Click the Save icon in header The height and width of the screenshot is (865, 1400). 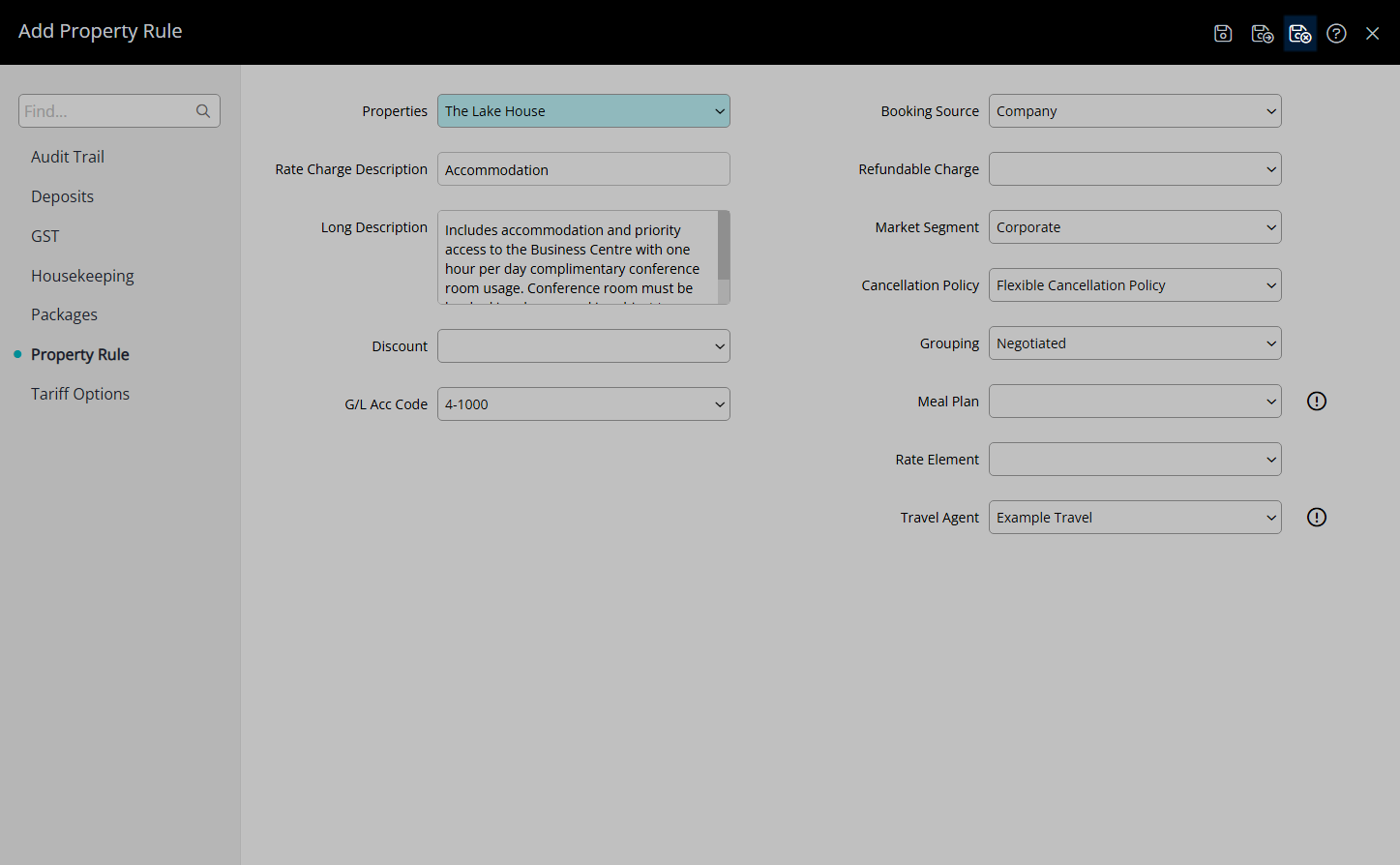click(x=1223, y=34)
